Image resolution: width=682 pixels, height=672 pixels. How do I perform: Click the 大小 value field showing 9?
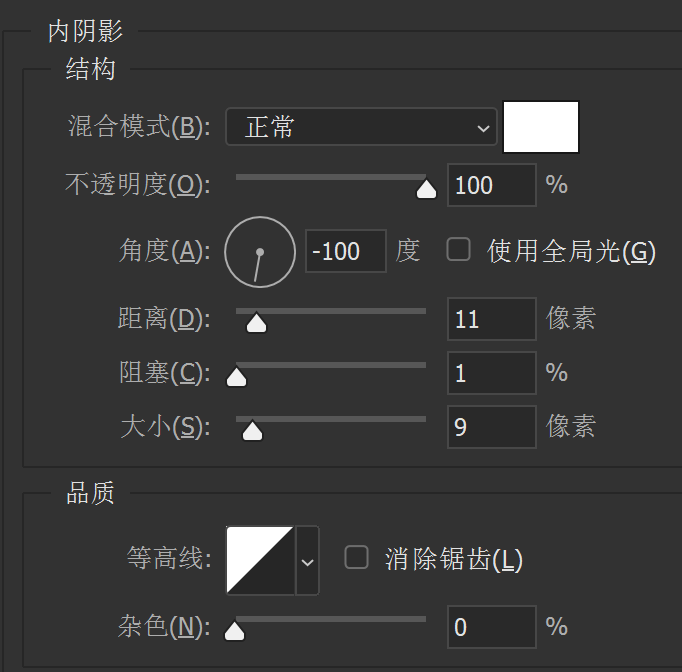[x=491, y=427]
